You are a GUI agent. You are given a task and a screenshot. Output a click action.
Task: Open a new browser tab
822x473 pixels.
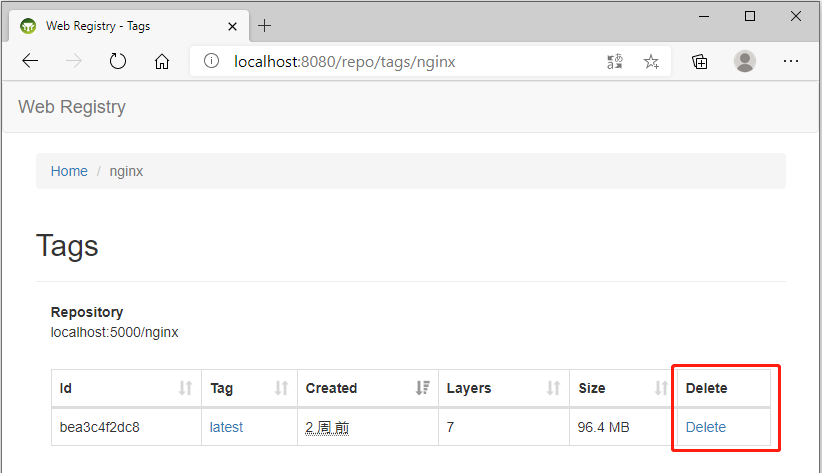tap(265, 25)
